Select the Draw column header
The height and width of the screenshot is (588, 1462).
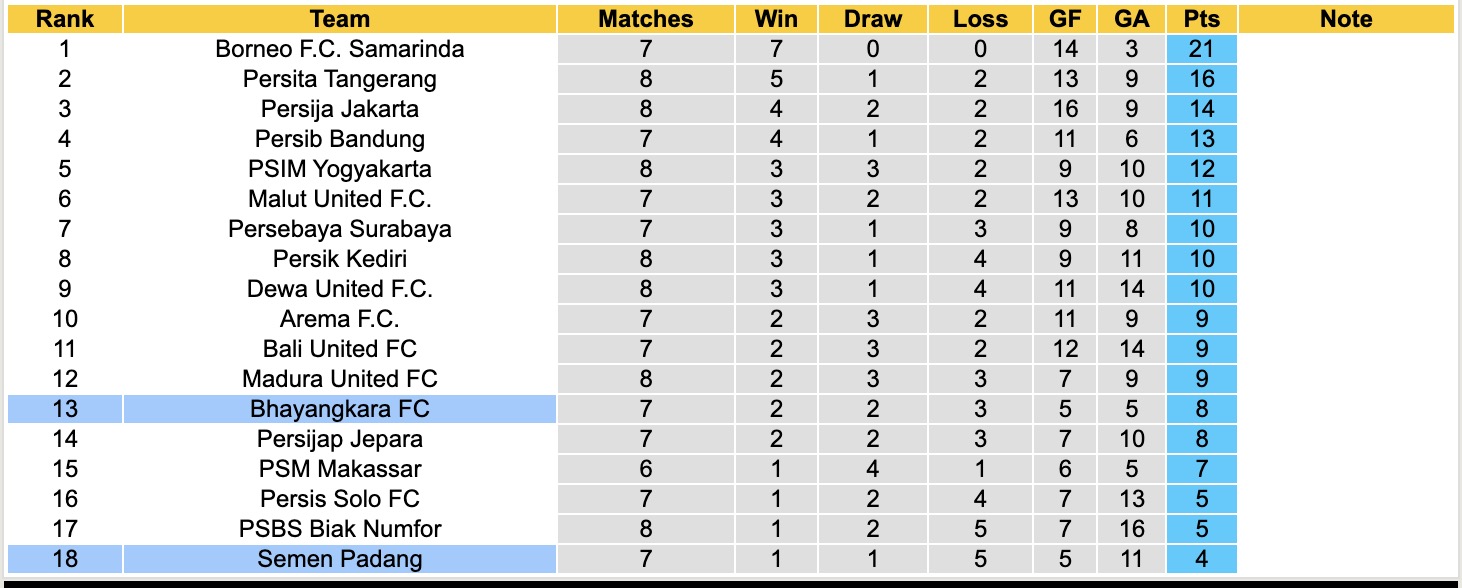point(872,19)
